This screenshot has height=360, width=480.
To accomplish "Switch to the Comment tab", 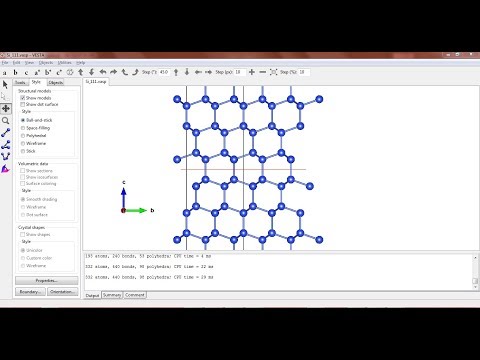I will tap(135, 295).
